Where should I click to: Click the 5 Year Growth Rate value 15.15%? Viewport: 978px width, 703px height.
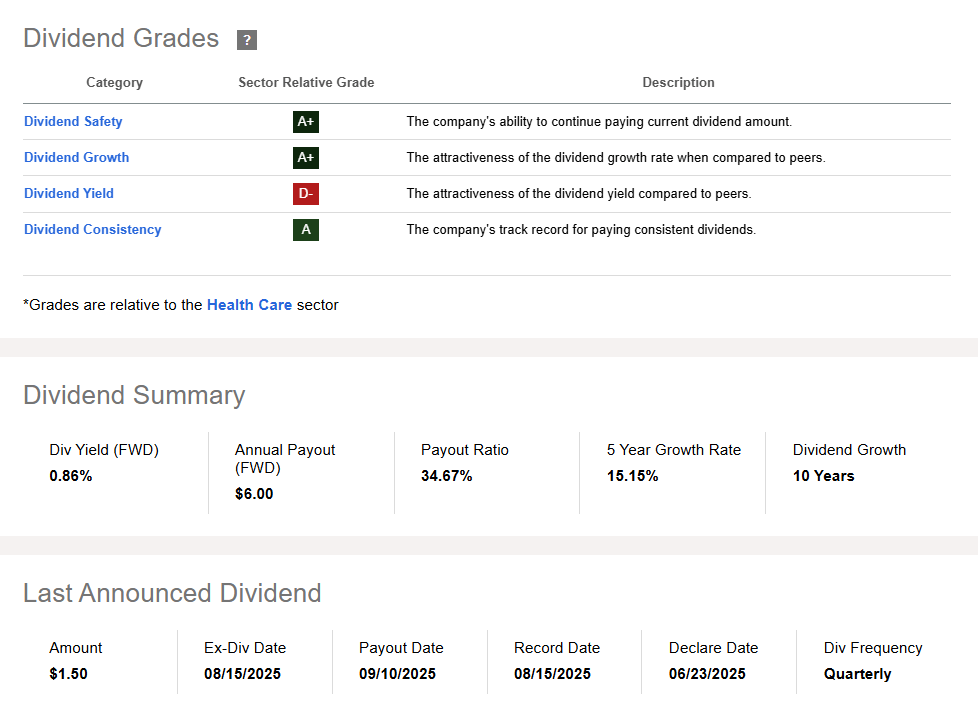pos(632,476)
